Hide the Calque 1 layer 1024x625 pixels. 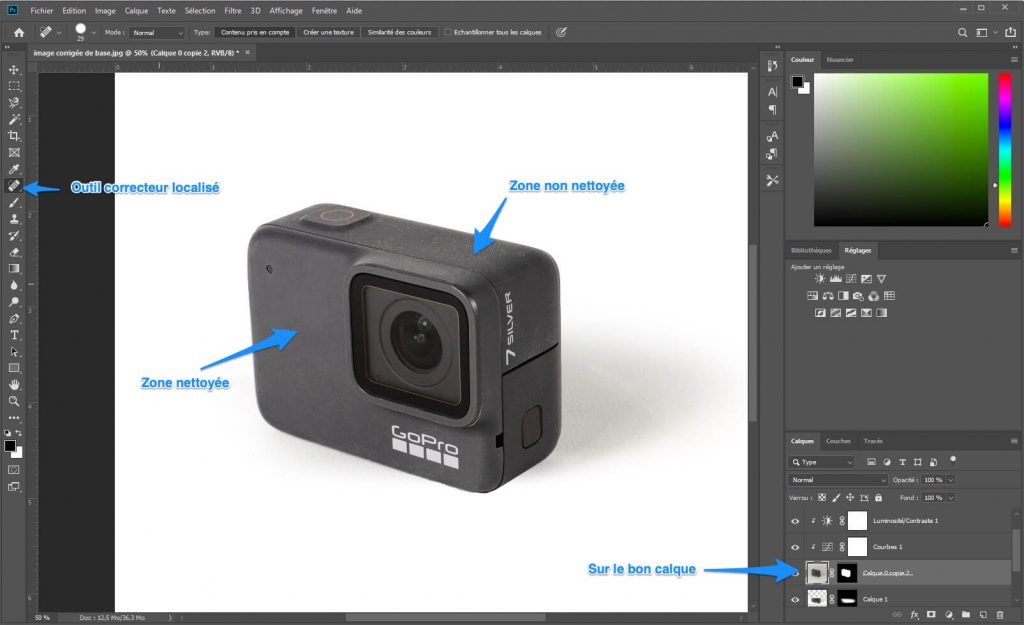coord(795,600)
